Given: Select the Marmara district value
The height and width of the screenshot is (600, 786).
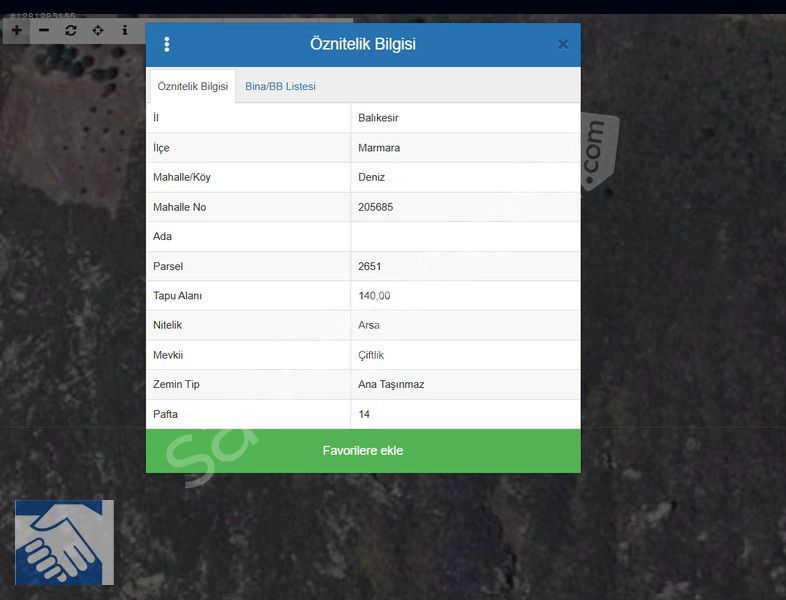Looking at the screenshot, I should pyautogui.click(x=378, y=148).
